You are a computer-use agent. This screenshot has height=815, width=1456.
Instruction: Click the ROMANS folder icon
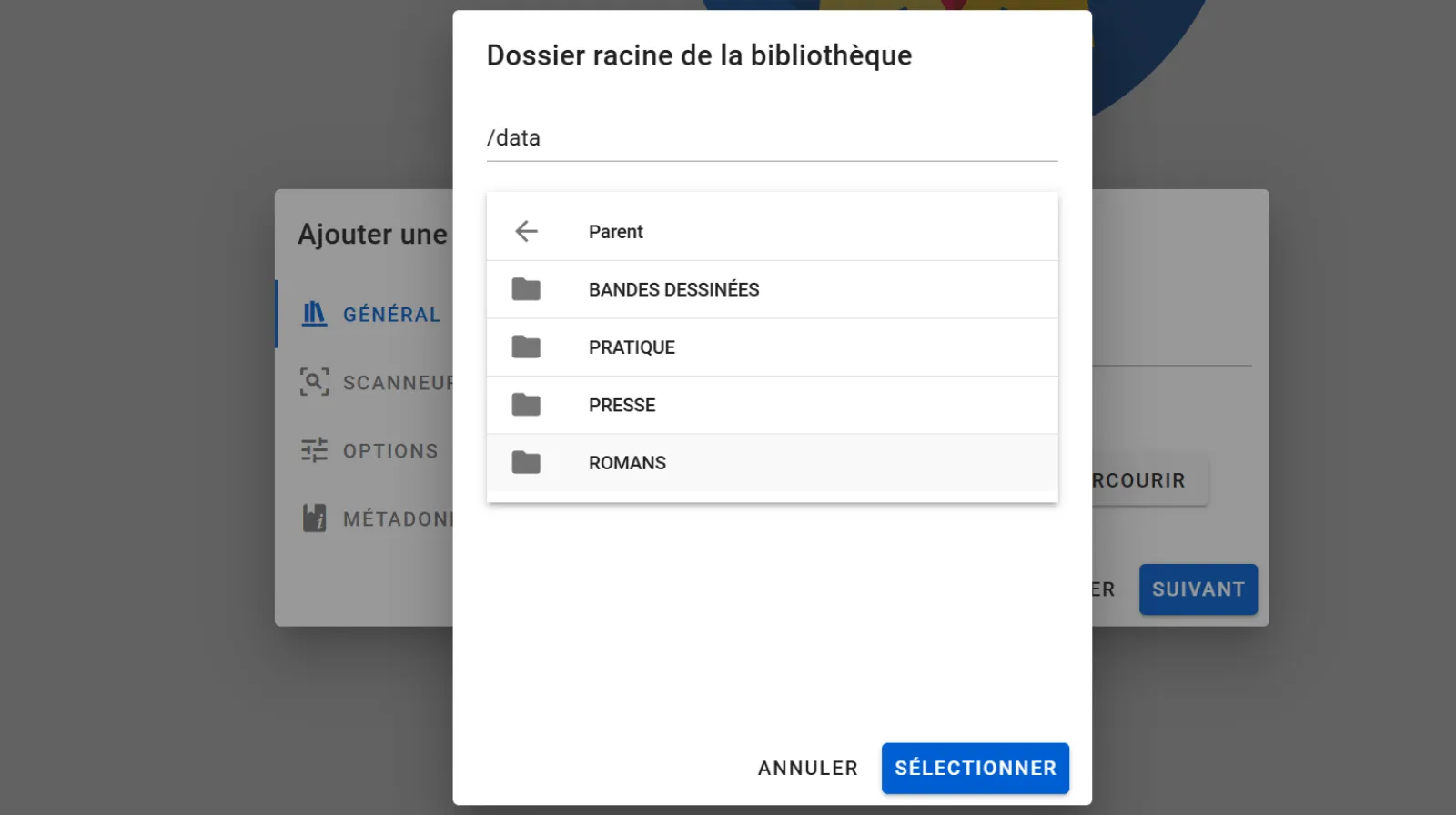coord(526,463)
